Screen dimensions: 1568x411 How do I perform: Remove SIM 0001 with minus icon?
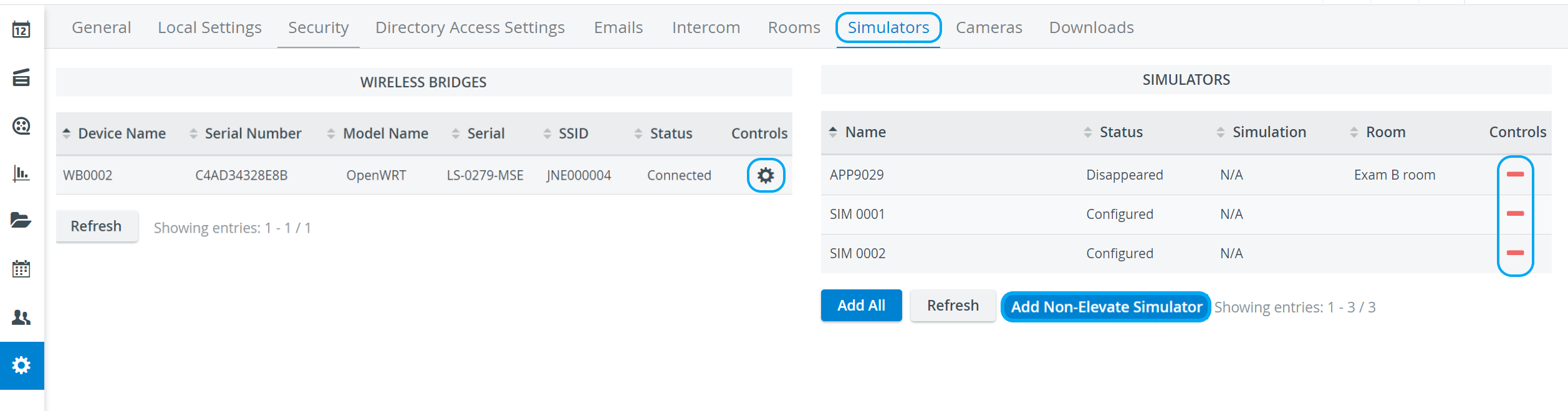pos(1515,214)
